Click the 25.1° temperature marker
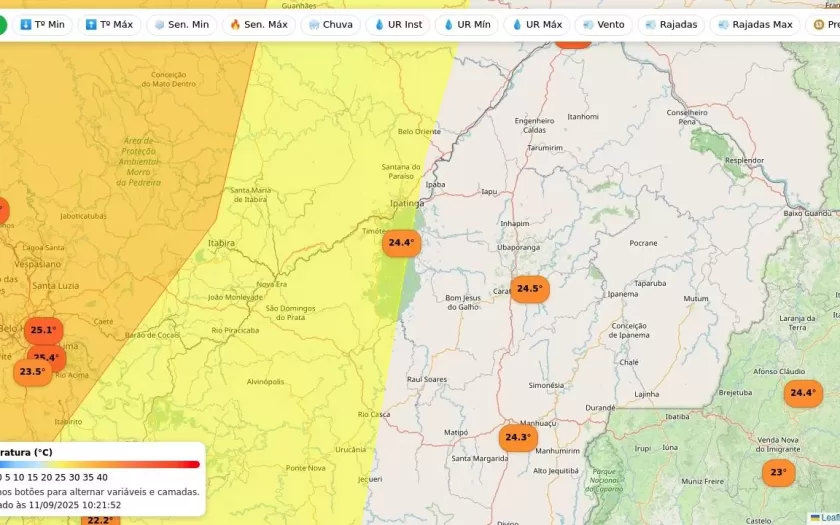840x525 pixels. coord(43,330)
